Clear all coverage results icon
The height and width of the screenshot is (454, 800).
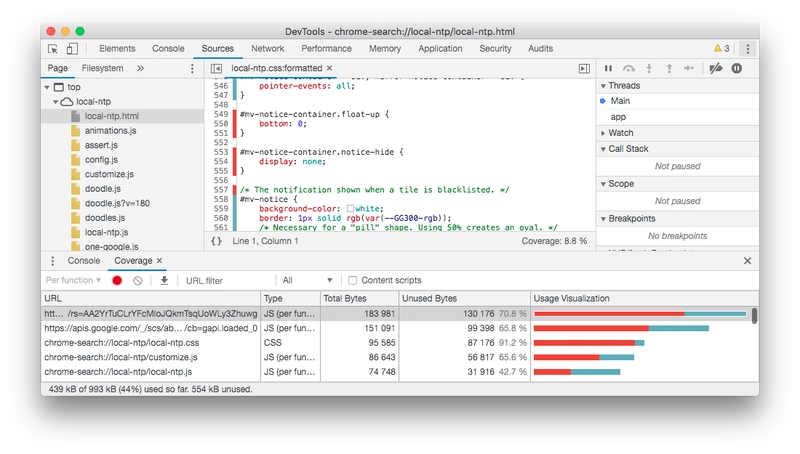point(137,280)
